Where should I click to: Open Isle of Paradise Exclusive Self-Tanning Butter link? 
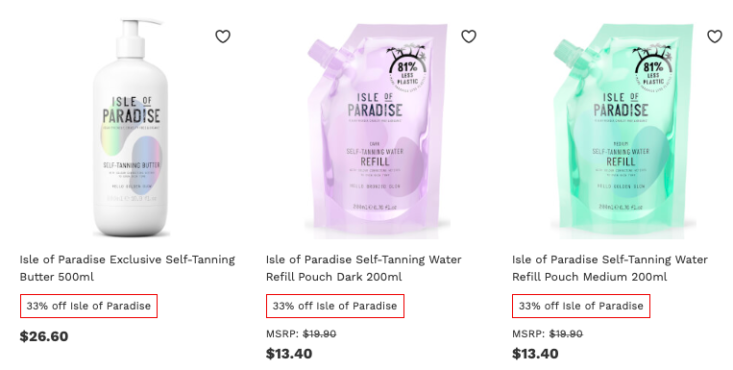[x=127, y=268]
